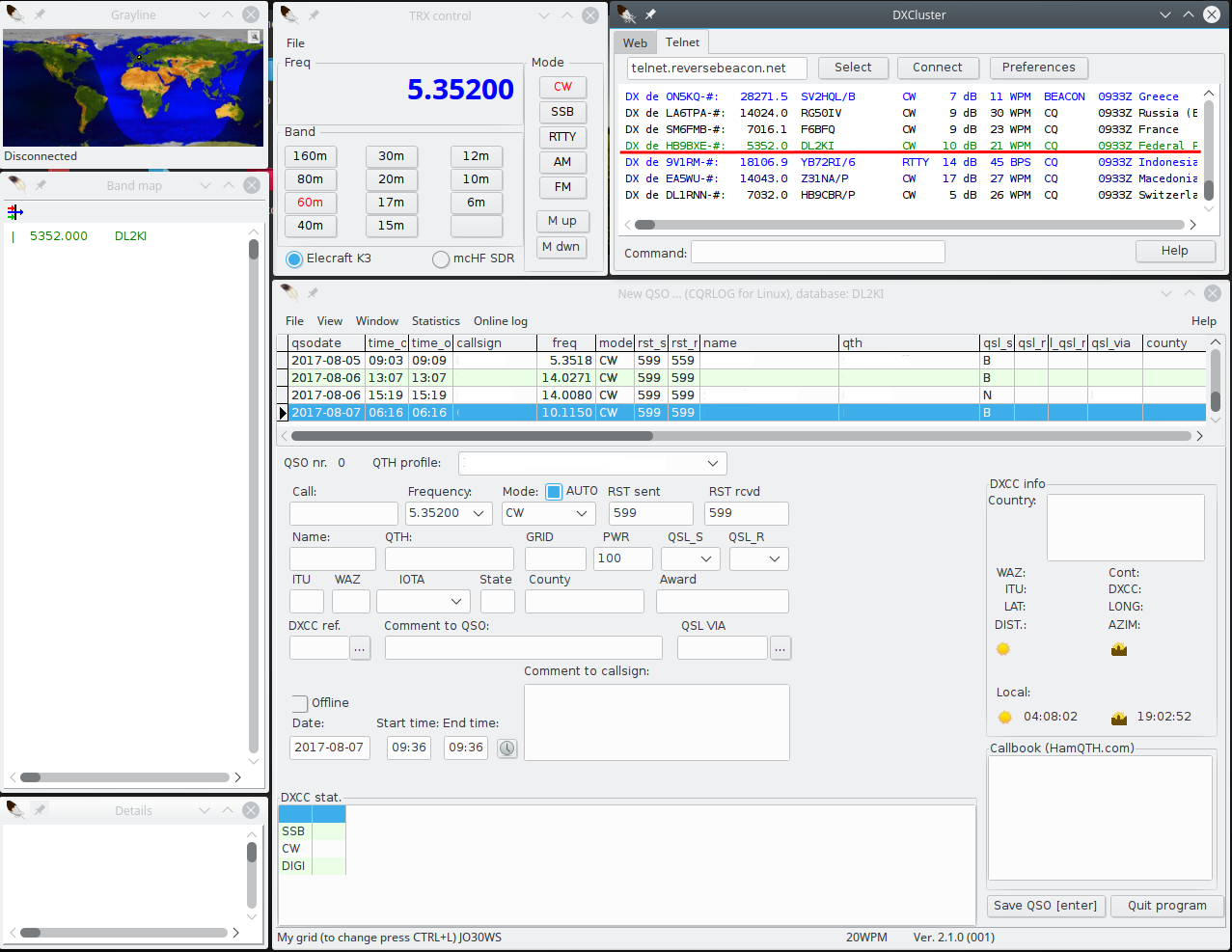This screenshot has height=952, width=1232.
Task: Open the Online log menu
Action: coord(501,321)
